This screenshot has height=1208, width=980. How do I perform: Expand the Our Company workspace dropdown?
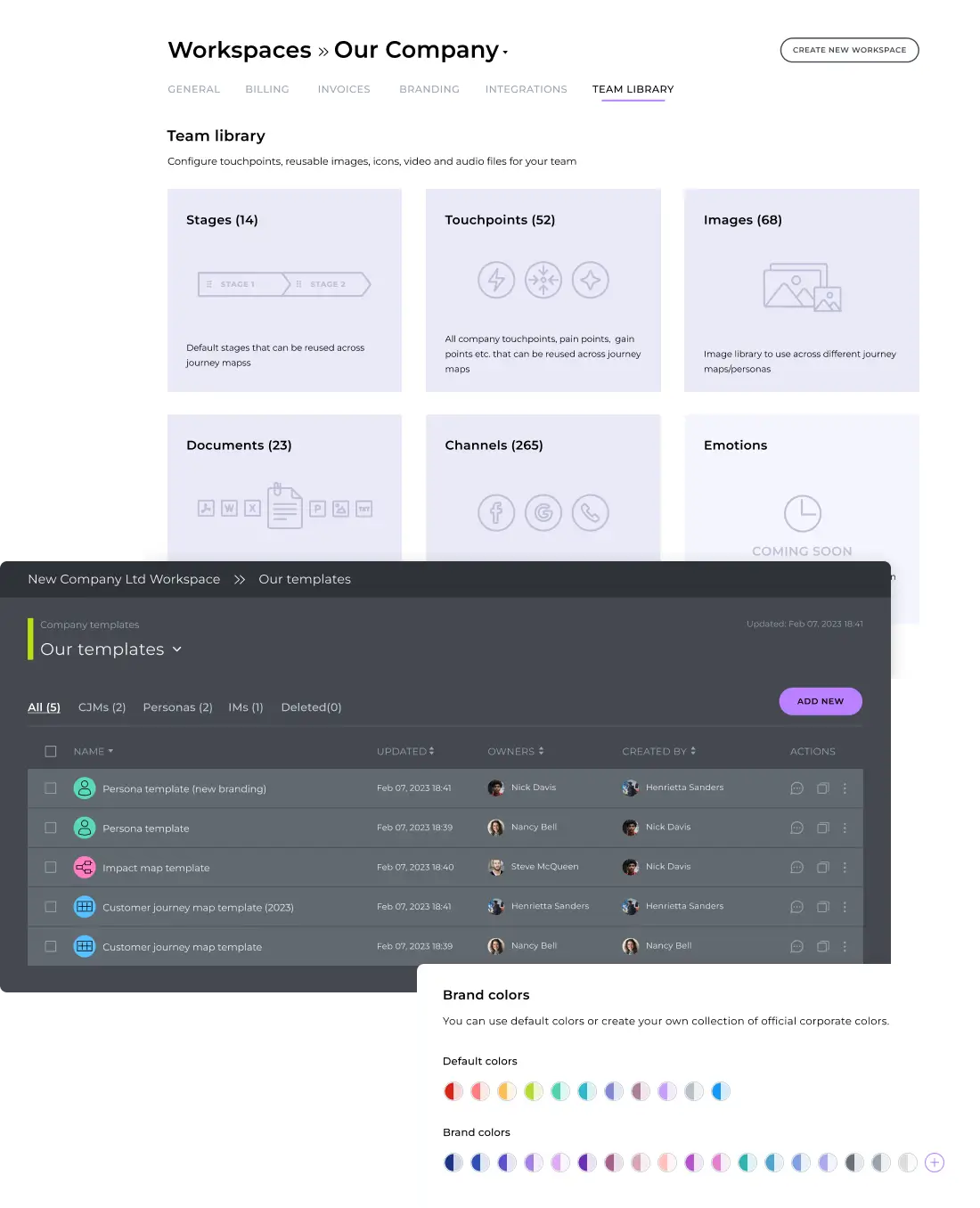(x=505, y=53)
